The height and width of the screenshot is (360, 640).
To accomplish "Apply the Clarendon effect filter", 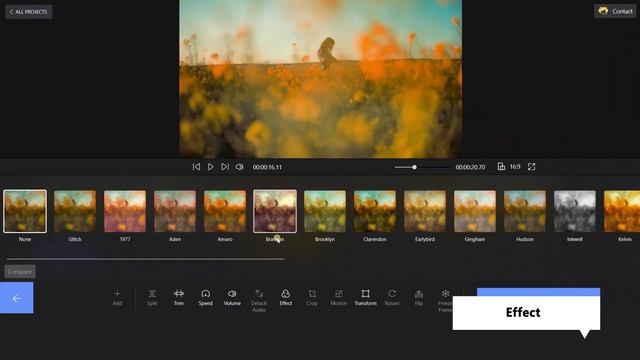I will [x=375, y=211].
